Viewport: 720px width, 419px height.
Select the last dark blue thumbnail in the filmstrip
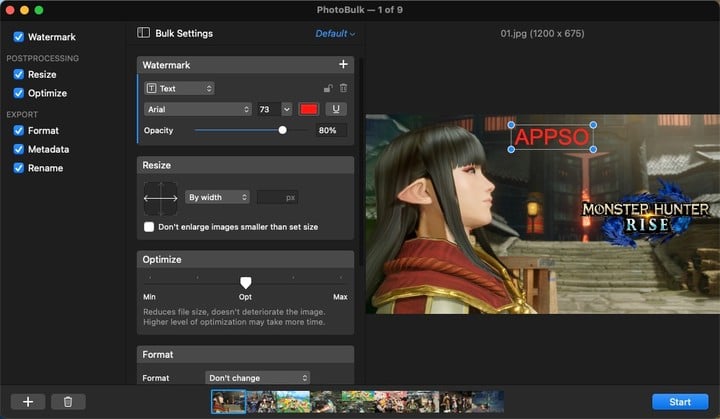coord(488,402)
